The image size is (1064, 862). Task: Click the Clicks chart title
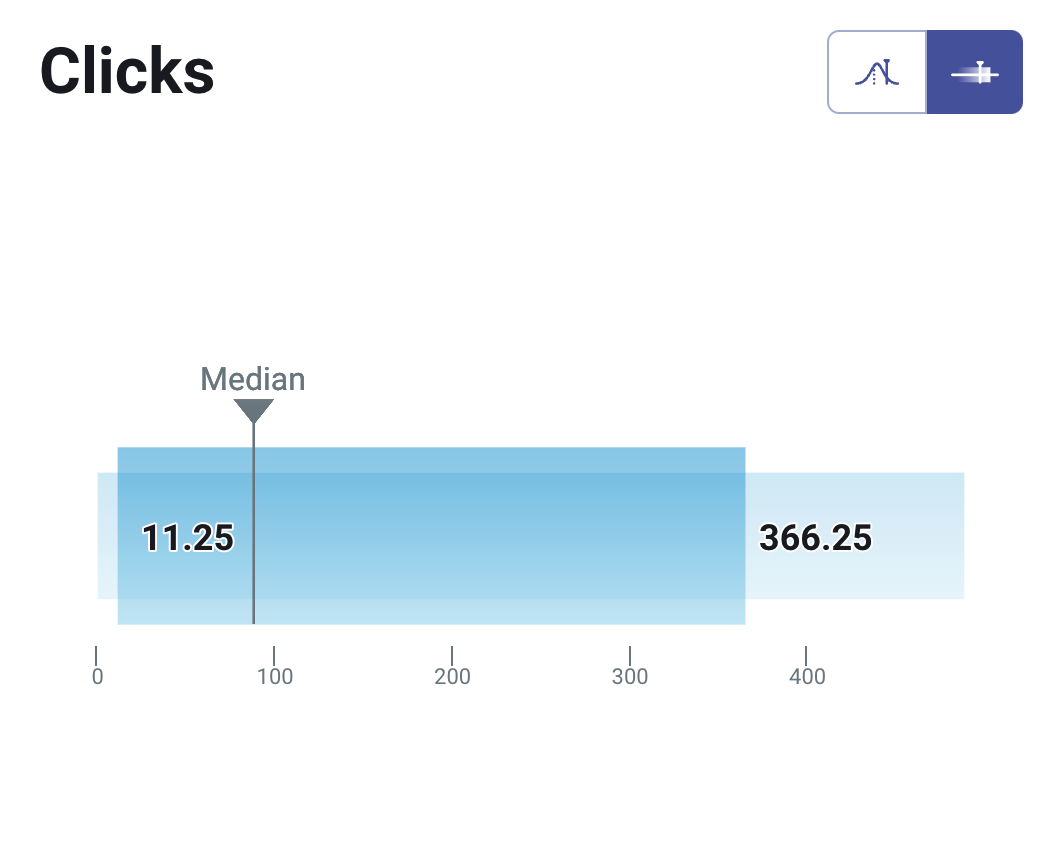click(126, 70)
